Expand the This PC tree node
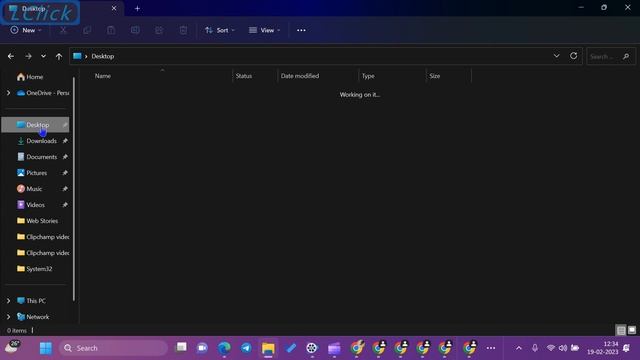The width and height of the screenshot is (640, 360). coord(9,301)
